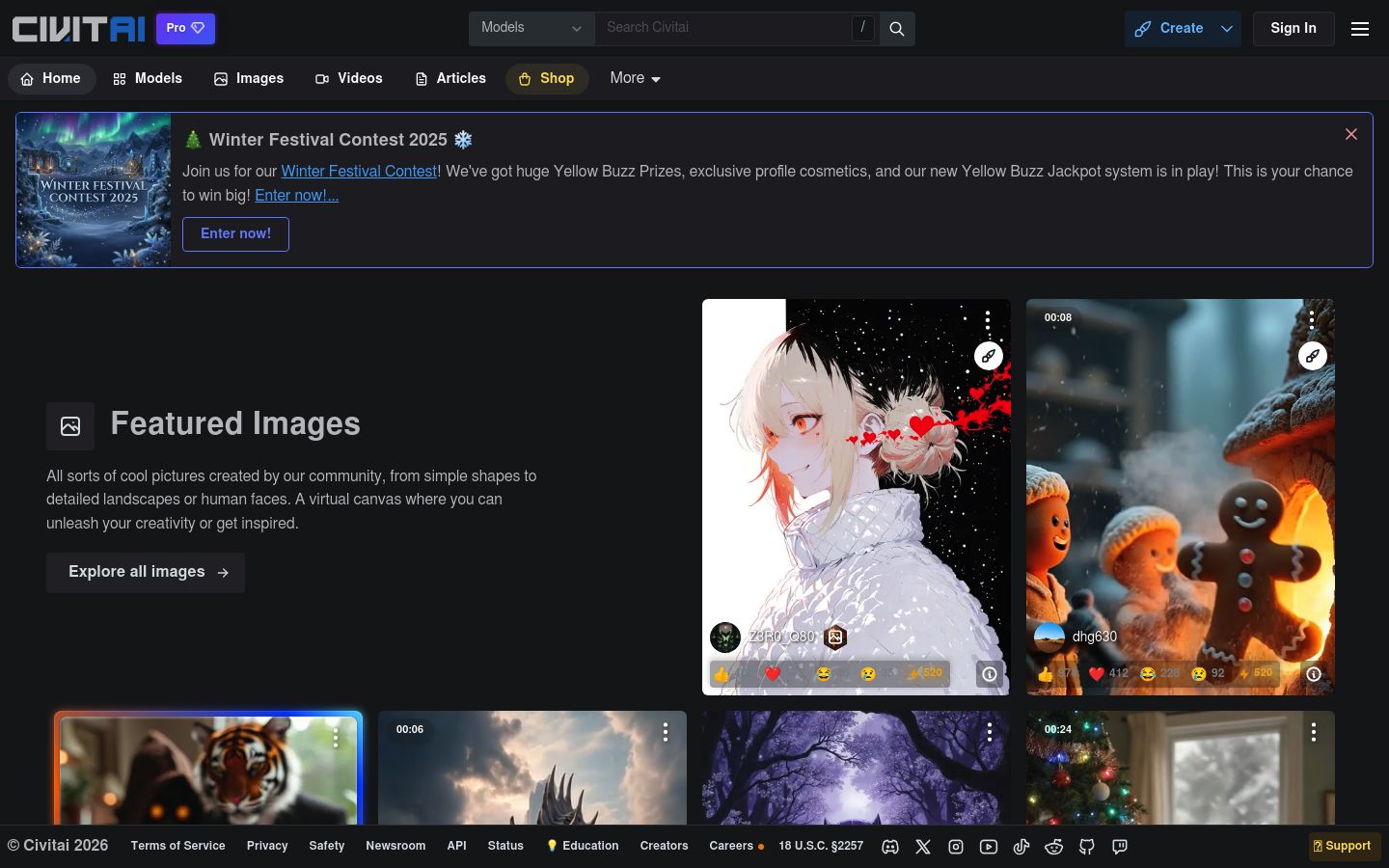Click the Search Civitai input field
The image size is (1389, 868).
click(x=723, y=28)
